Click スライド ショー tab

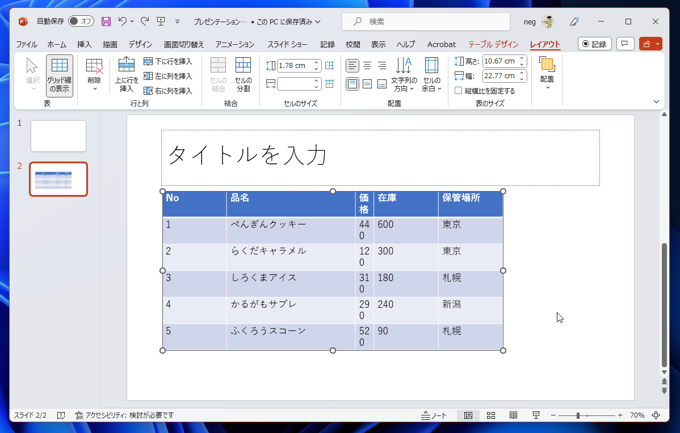pos(287,44)
